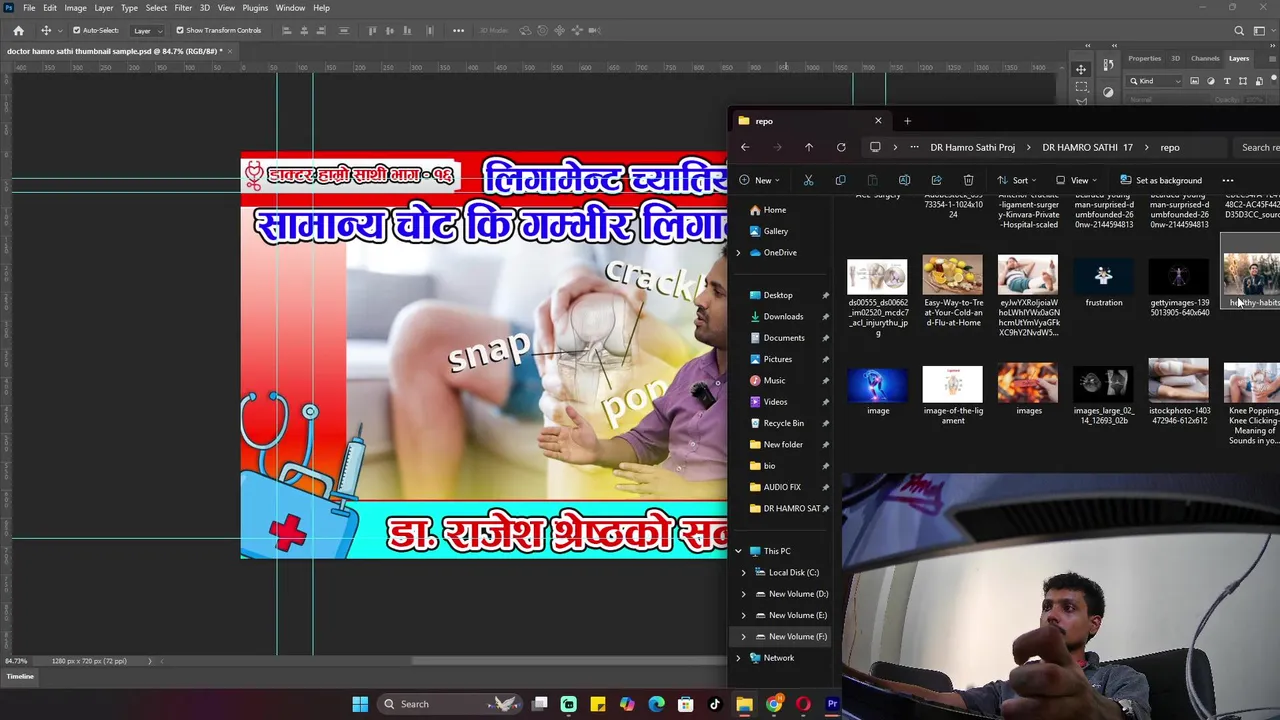Open the Filter menu

coord(183,8)
